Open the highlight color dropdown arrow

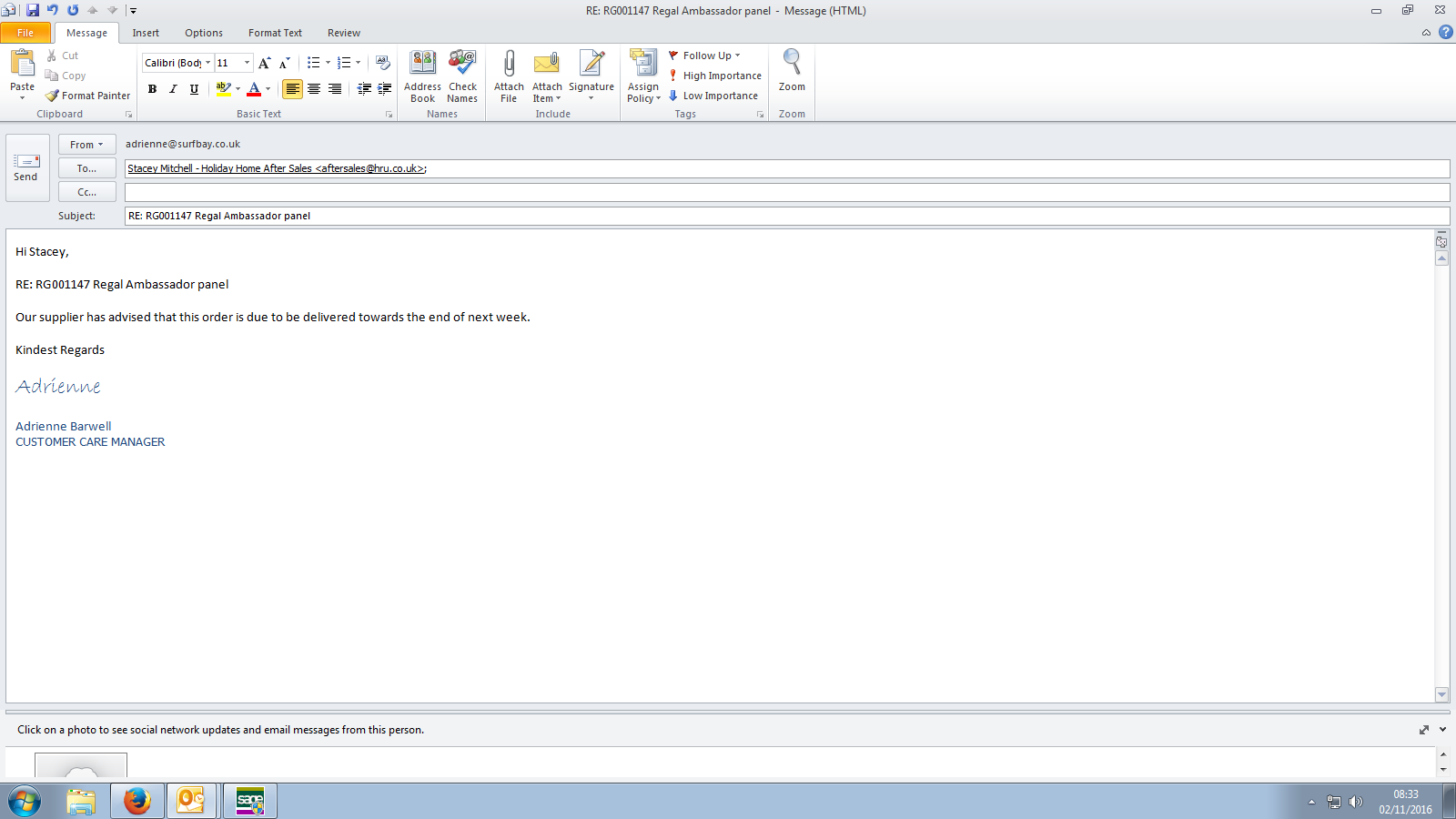pyautogui.click(x=238, y=88)
